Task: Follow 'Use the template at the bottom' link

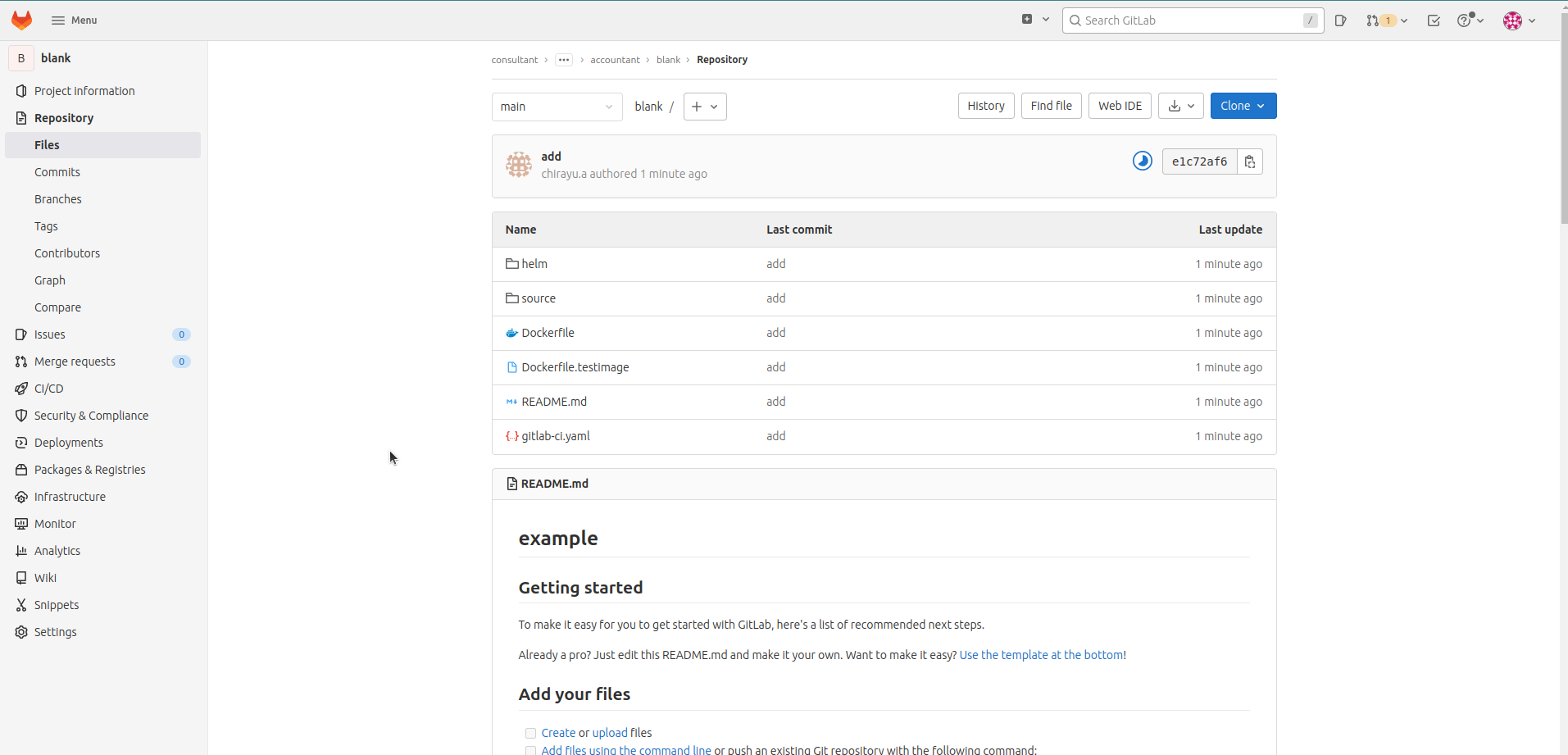Action: 1043,655
